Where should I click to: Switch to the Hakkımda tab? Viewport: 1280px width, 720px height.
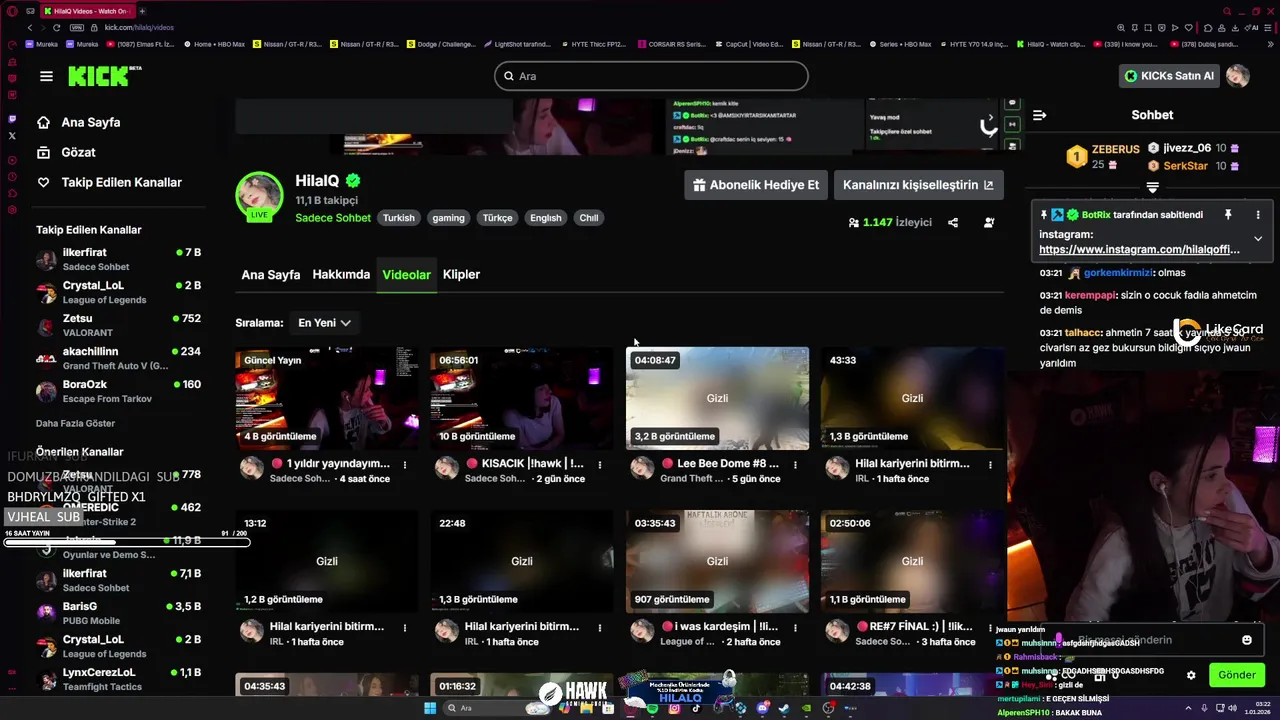[x=341, y=274]
